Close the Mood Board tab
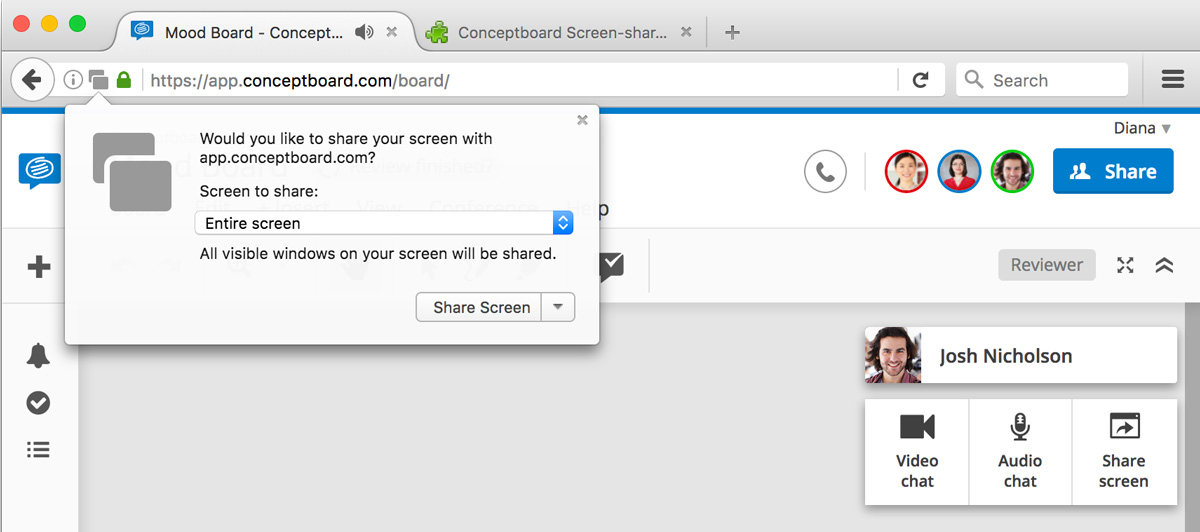The image size is (1200, 532). (392, 32)
